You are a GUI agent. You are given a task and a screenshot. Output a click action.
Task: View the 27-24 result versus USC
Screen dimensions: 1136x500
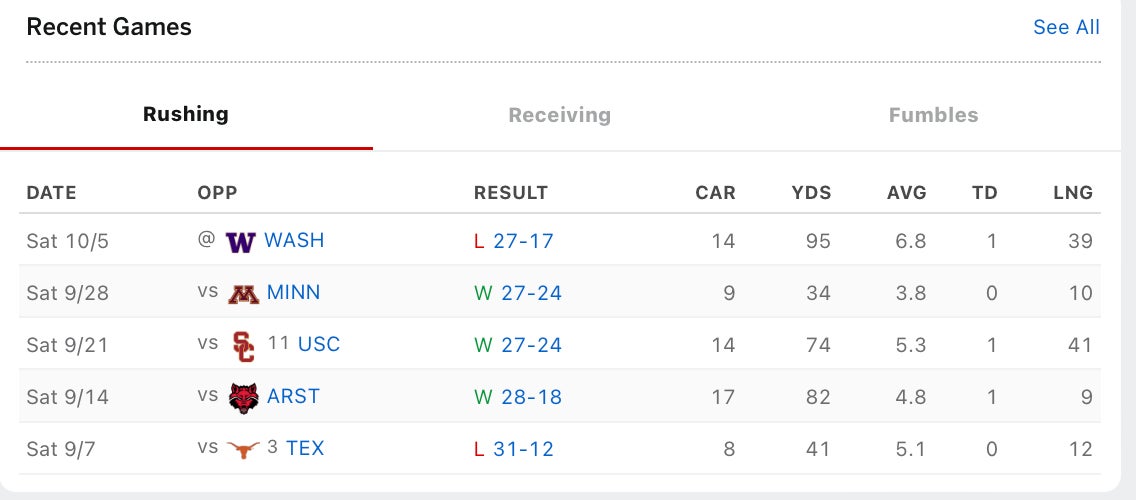tap(527, 345)
